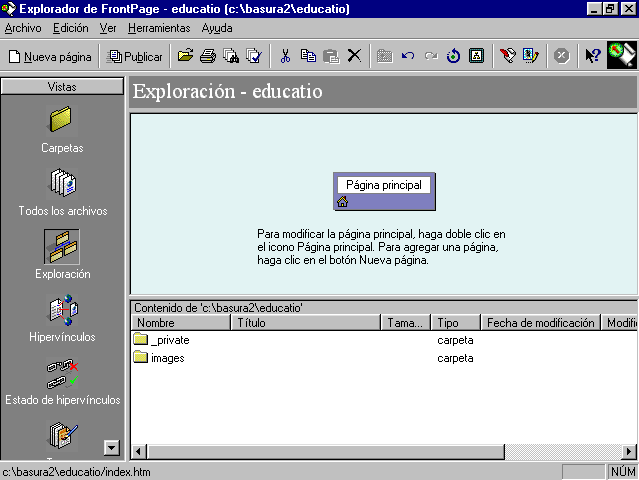This screenshot has width=639, height=480.
Task: Sort by Tipo column header
Action: pos(456,323)
